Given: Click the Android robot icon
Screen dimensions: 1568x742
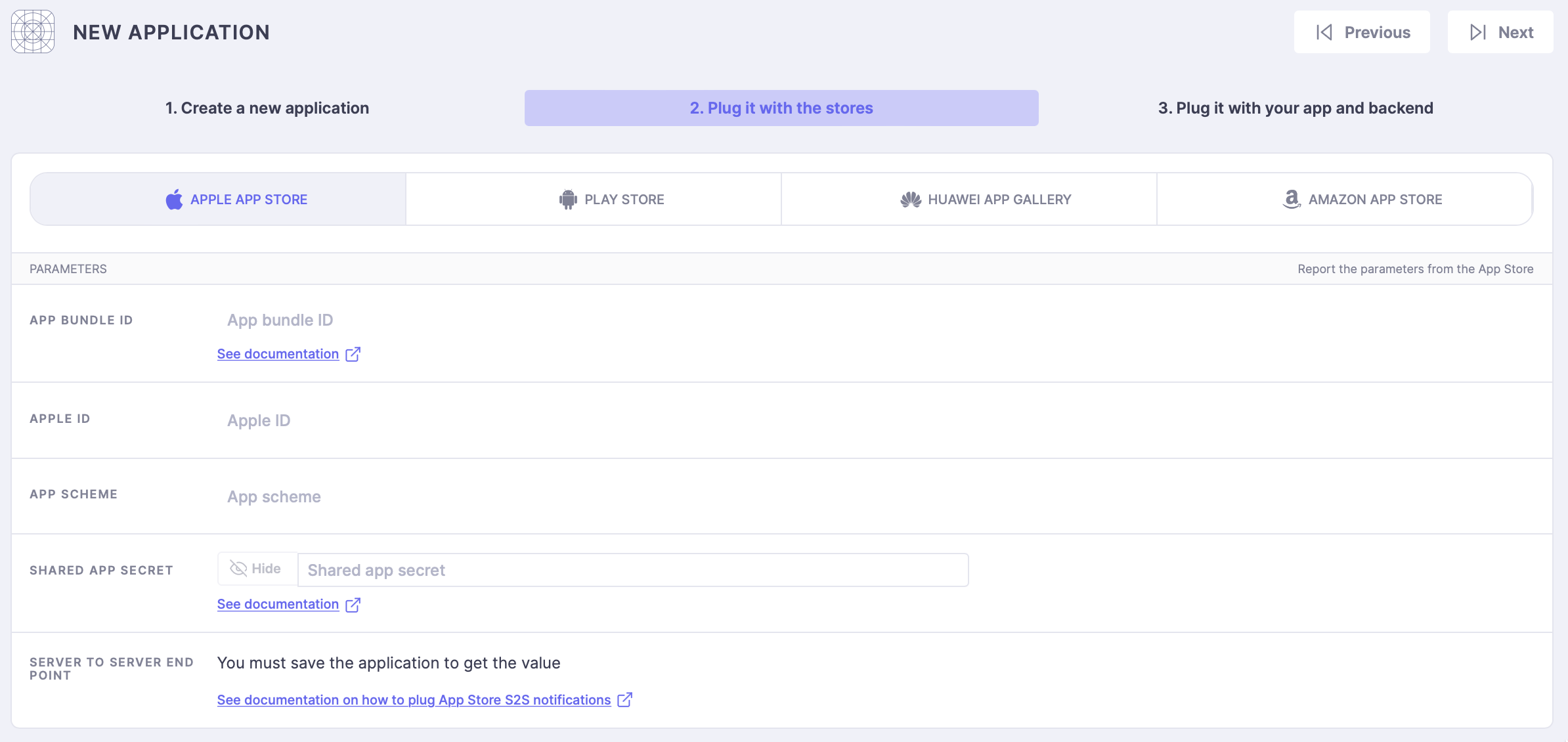Looking at the screenshot, I should (568, 199).
